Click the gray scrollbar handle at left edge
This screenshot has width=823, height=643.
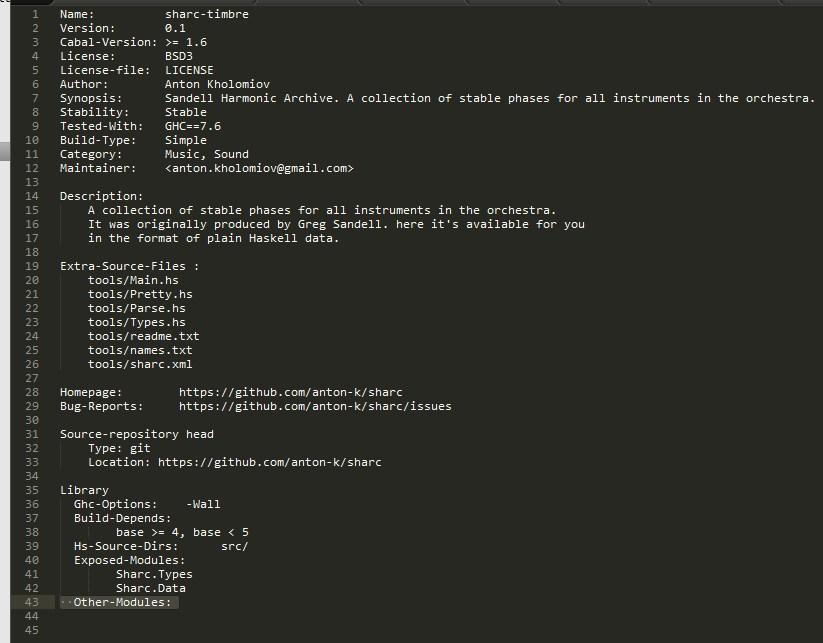coord(5,151)
